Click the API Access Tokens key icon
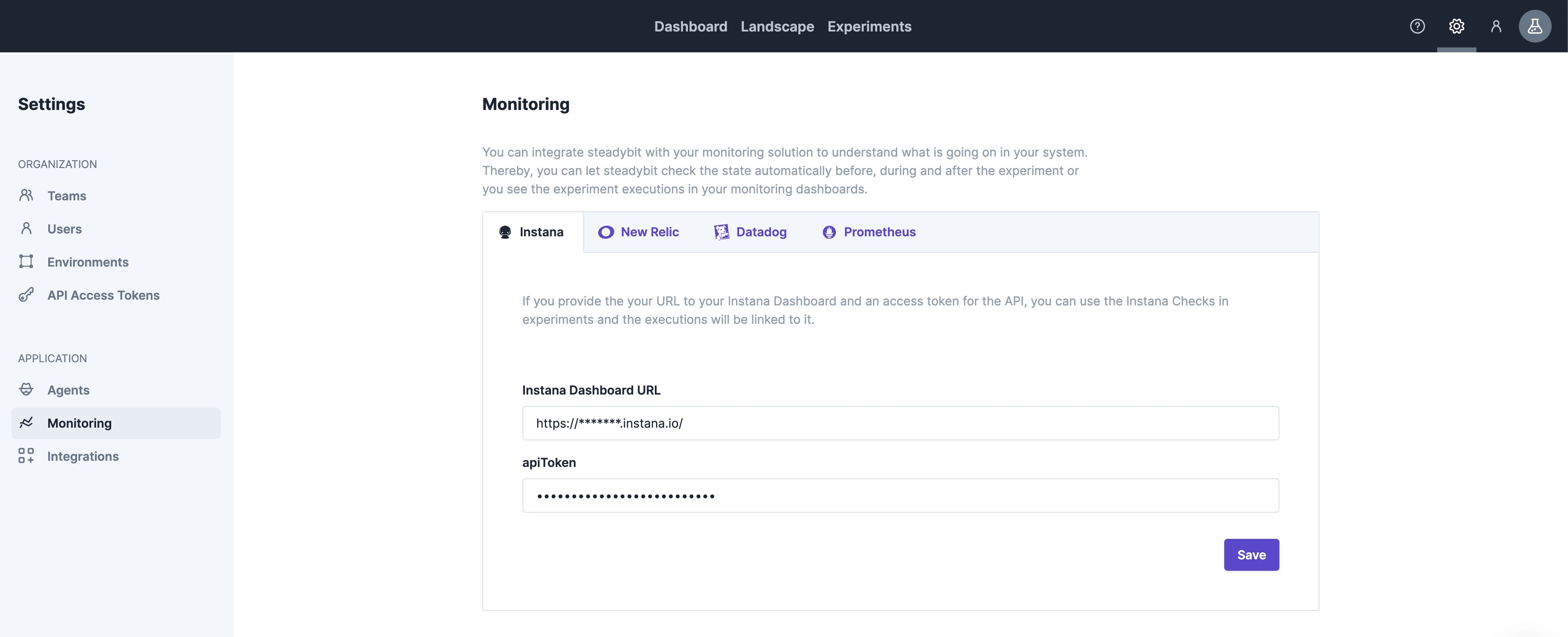This screenshot has height=637, width=1568. pyautogui.click(x=26, y=295)
